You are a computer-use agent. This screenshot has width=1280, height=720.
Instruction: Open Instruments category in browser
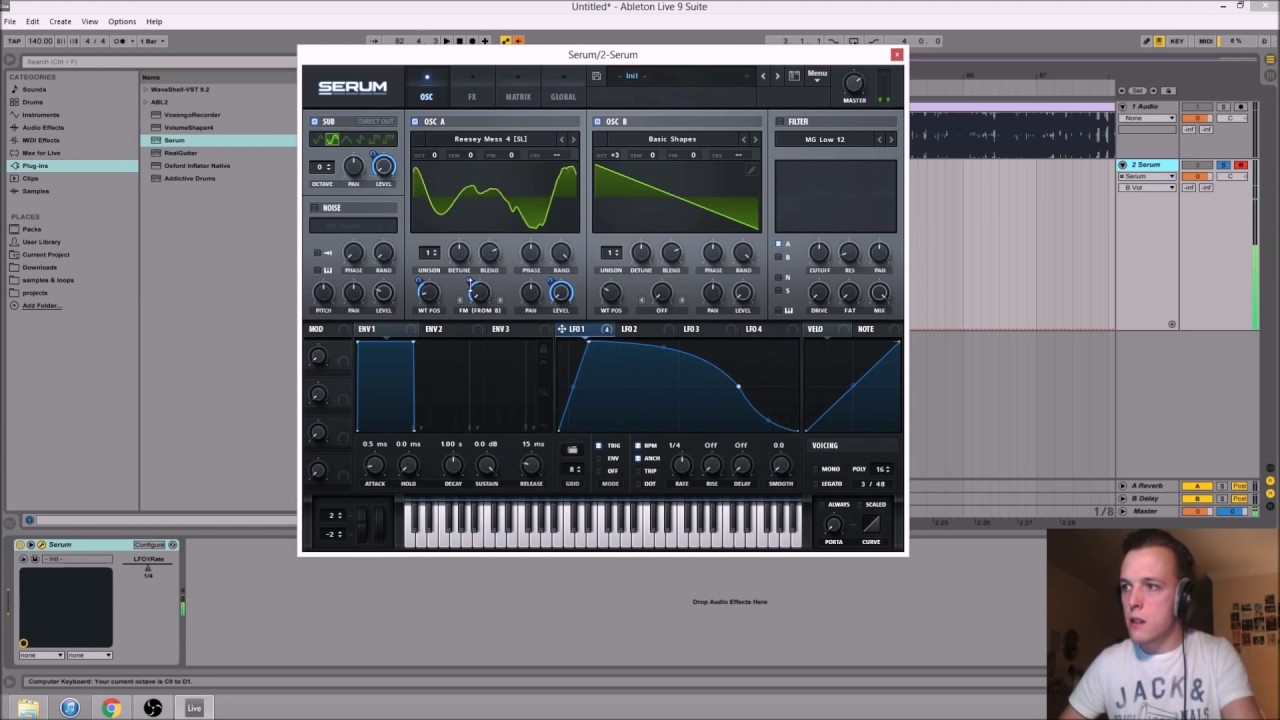(41, 115)
